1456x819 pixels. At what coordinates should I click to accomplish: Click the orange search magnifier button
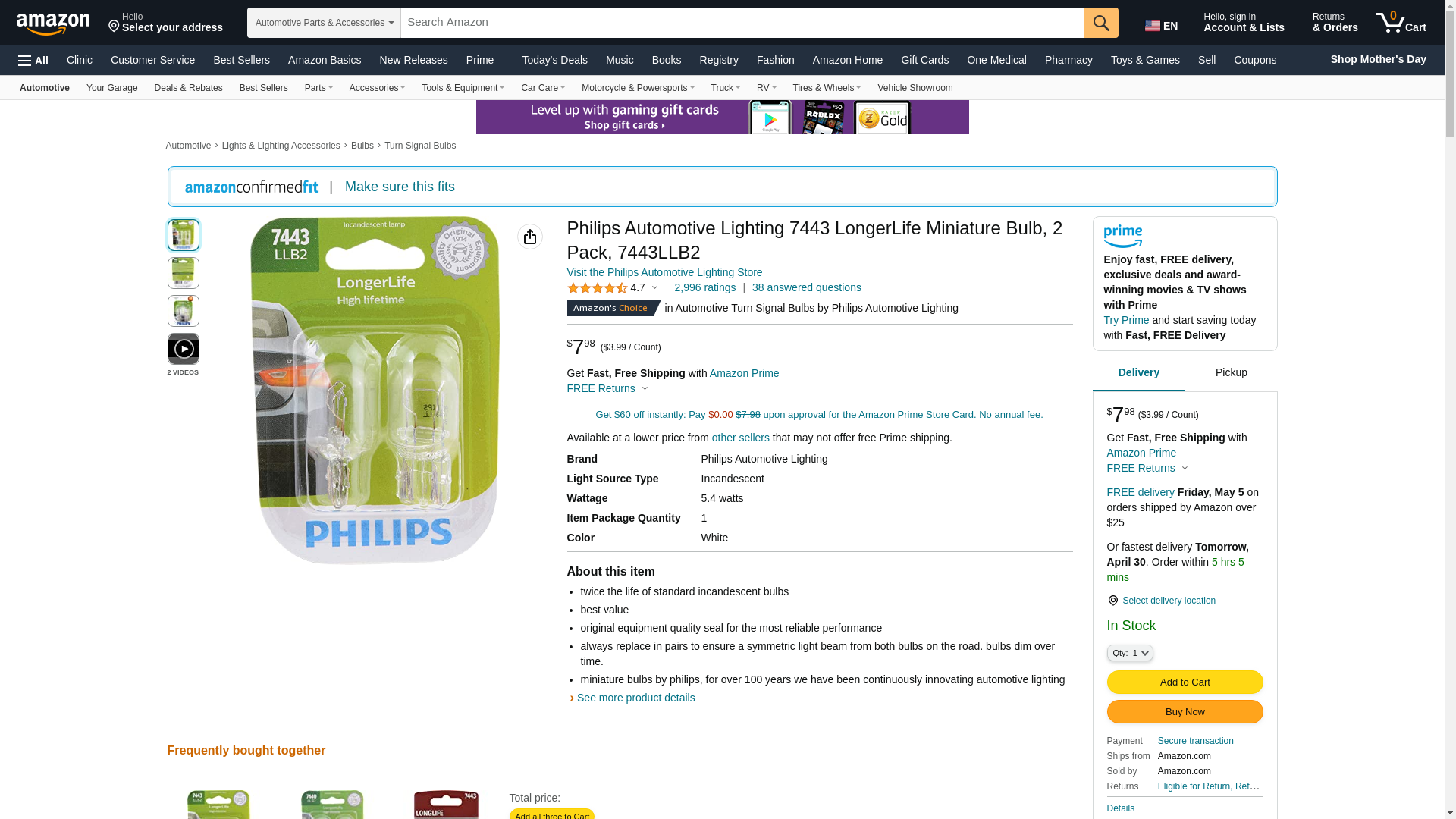[x=1101, y=23]
